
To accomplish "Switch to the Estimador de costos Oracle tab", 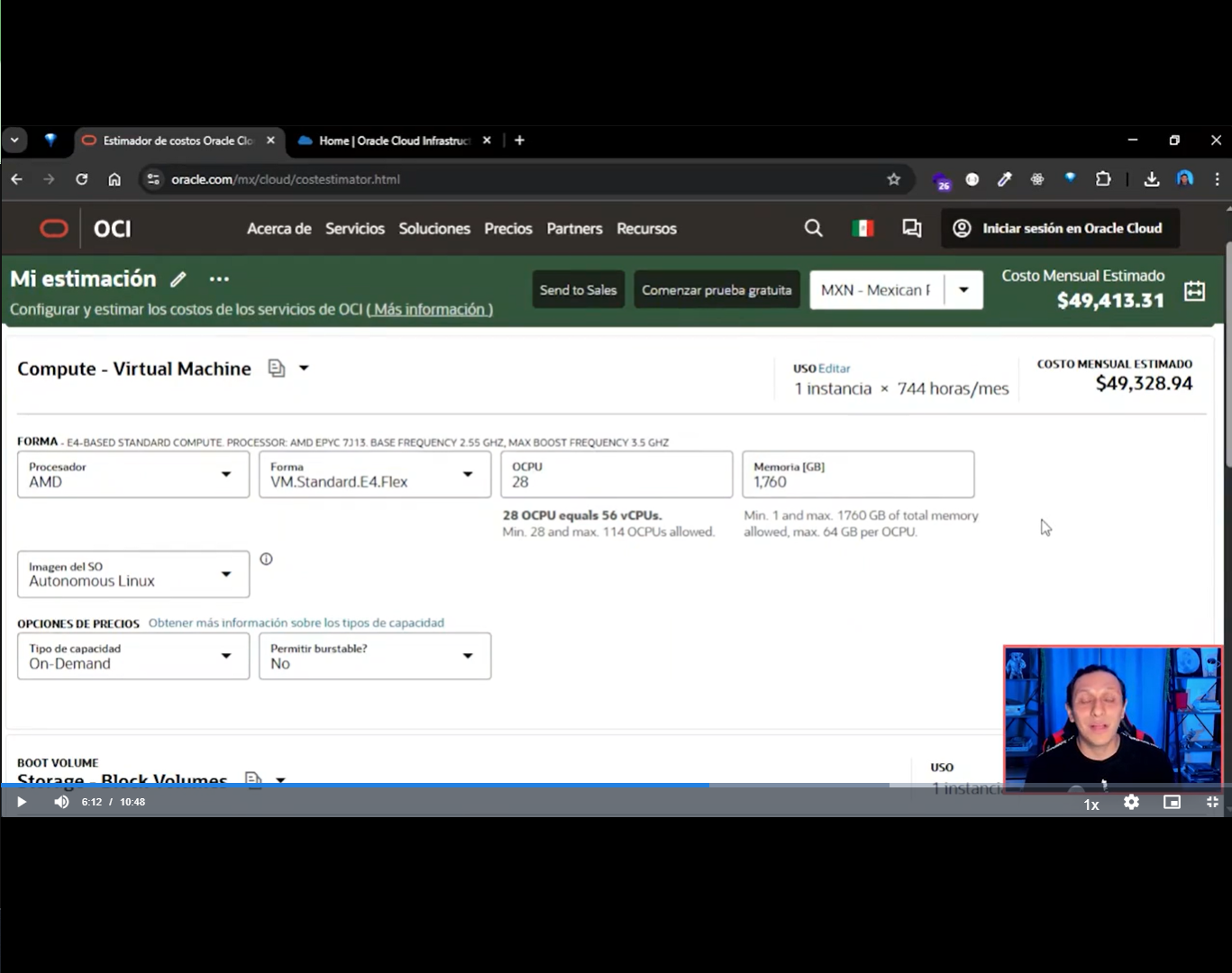I will coord(178,141).
